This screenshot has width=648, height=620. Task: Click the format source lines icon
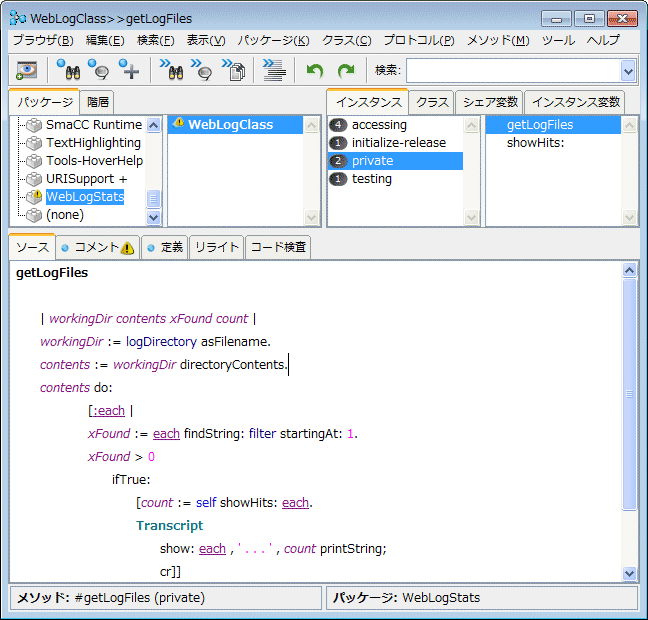273,70
